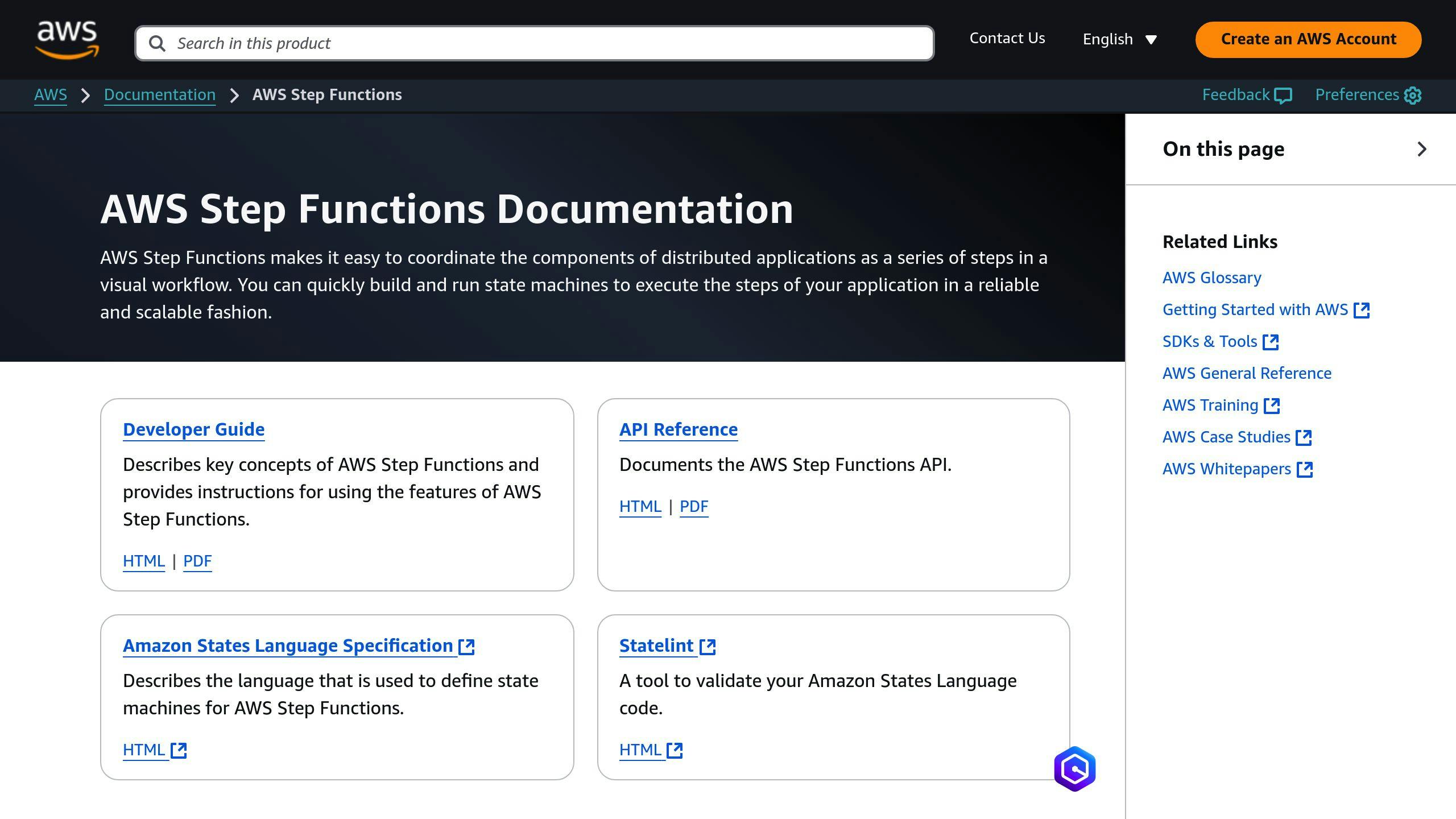Screen dimensions: 1456x819
Task: Click the search magnifier icon
Action: (157, 43)
